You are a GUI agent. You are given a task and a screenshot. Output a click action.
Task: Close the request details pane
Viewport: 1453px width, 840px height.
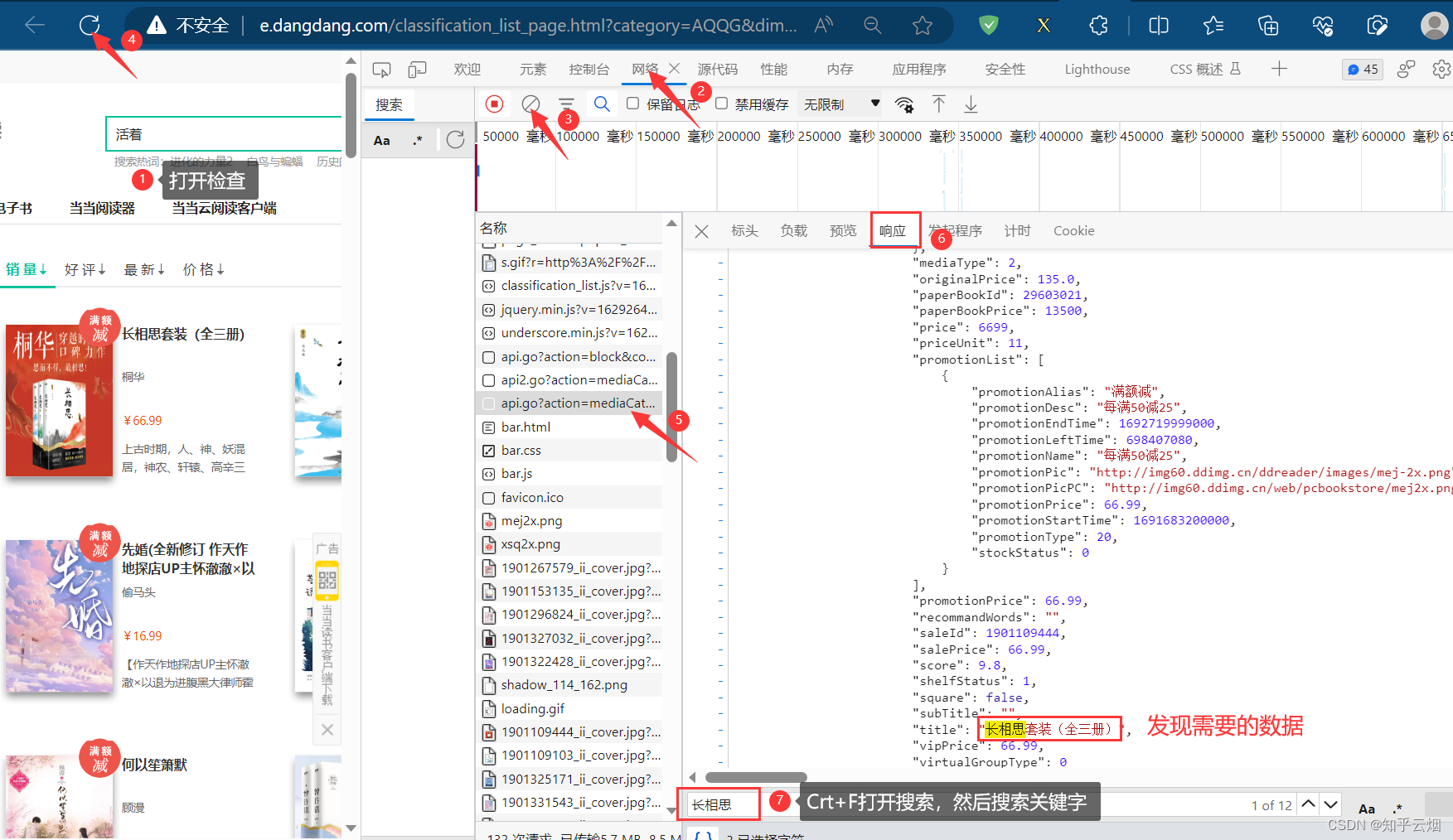[x=701, y=231]
